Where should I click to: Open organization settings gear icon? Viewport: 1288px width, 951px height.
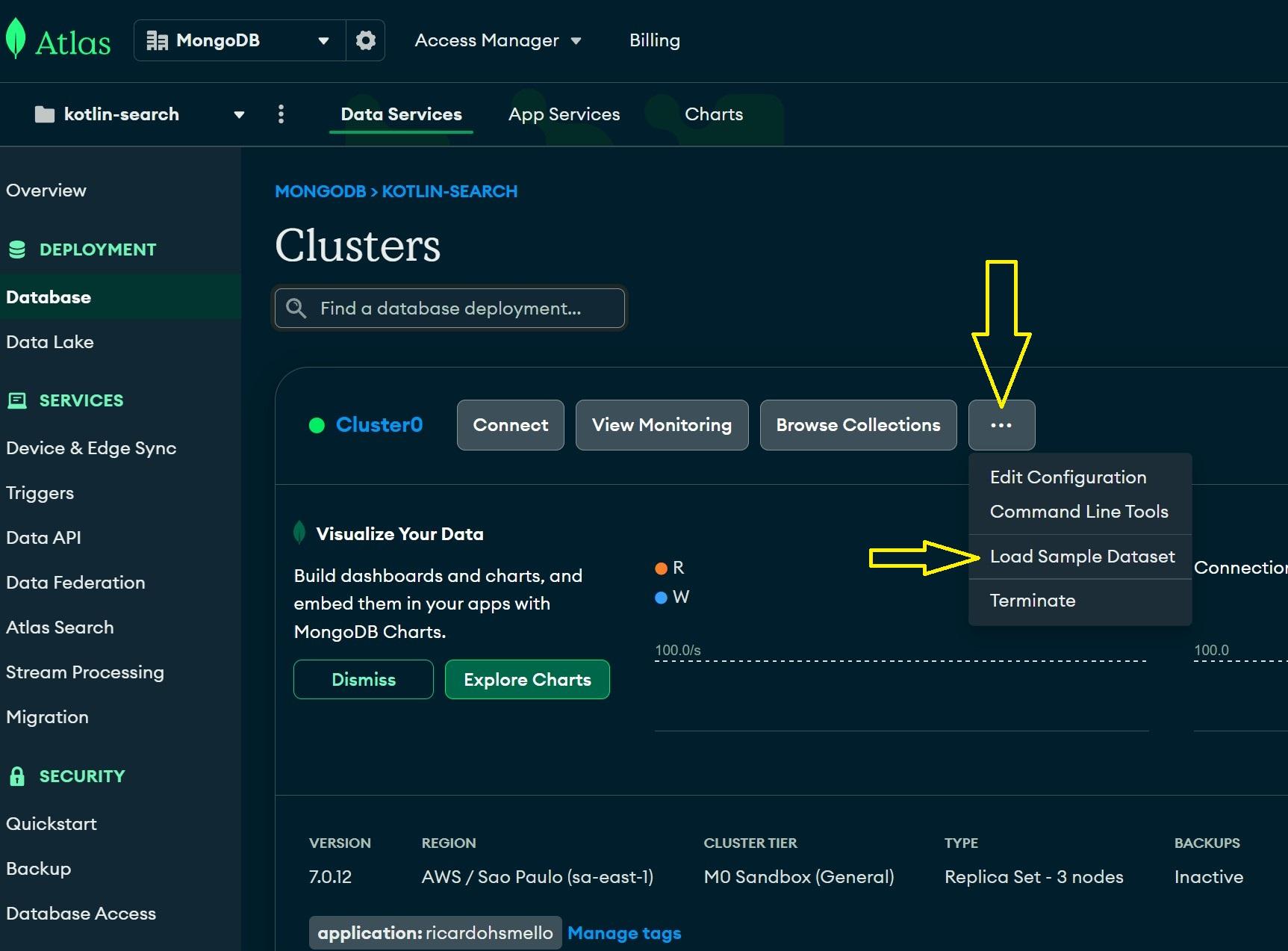point(365,40)
